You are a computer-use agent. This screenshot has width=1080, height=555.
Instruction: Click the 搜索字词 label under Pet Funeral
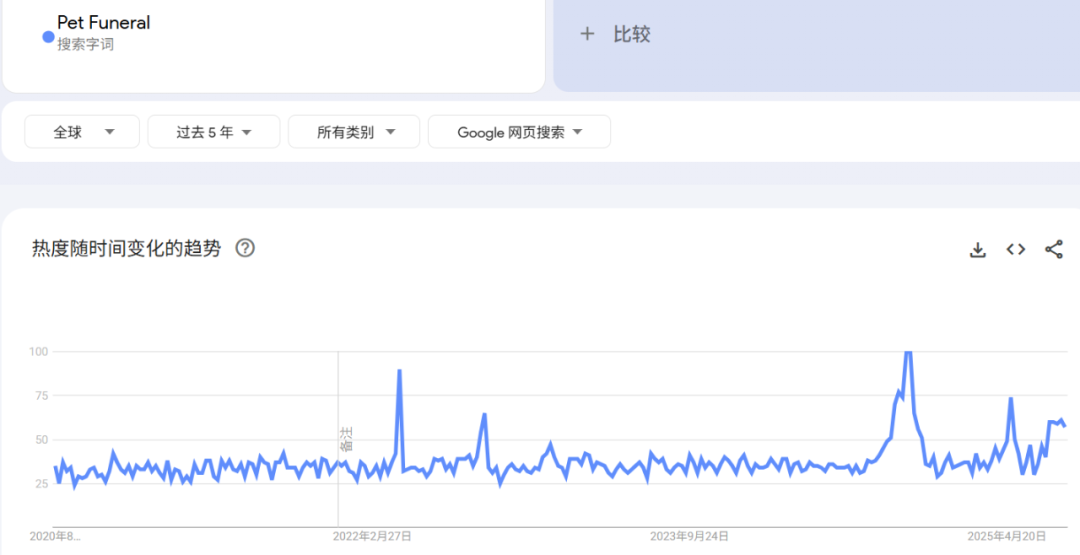click(85, 45)
